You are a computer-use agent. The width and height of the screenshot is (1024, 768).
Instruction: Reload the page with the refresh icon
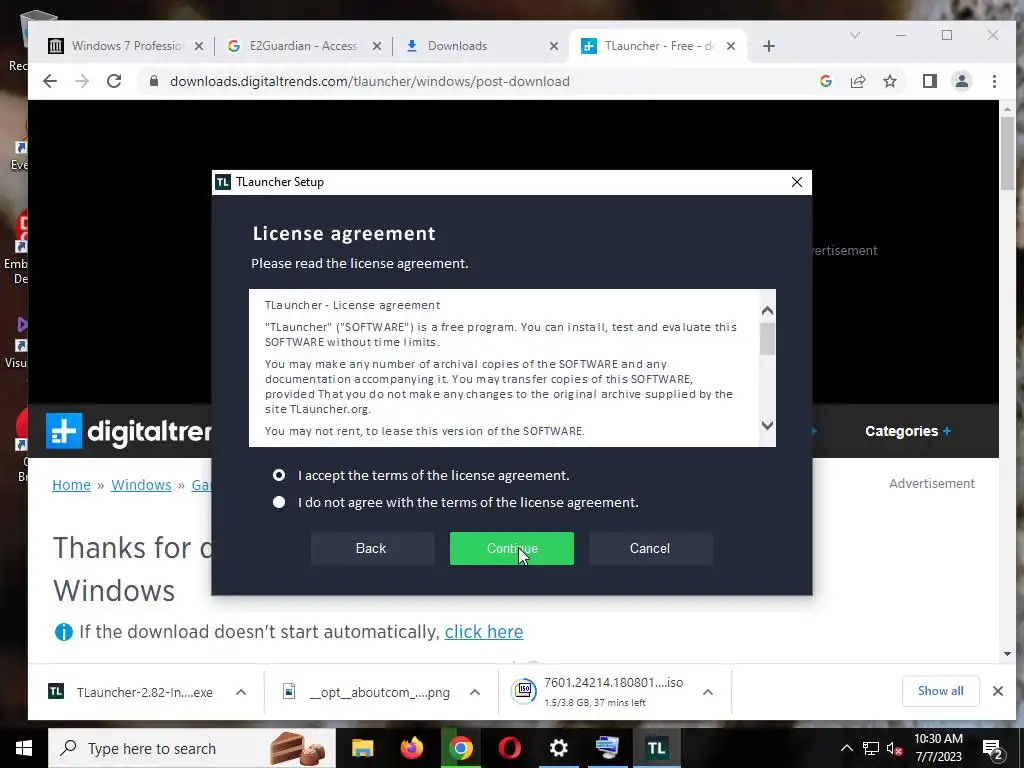[114, 81]
